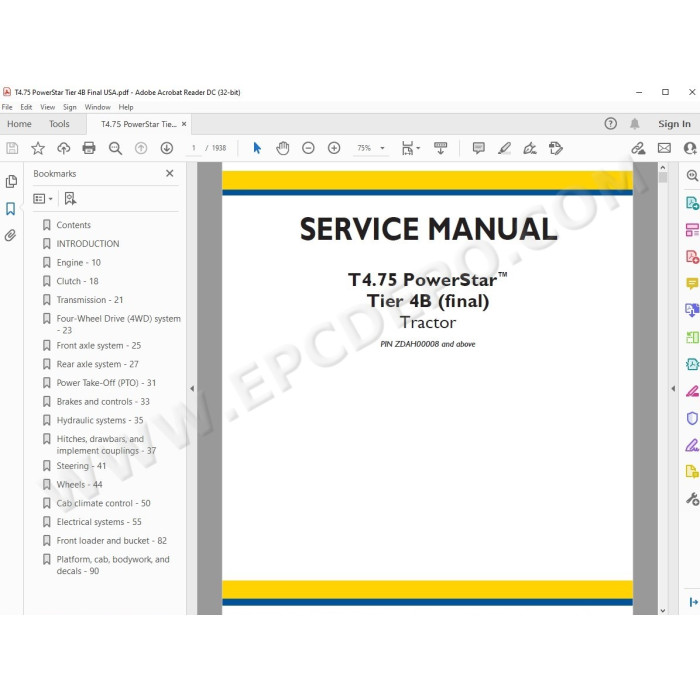The height and width of the screenshot is (700, 700).
Task: Add a comment sticky note
Action: tap(478, 148)
